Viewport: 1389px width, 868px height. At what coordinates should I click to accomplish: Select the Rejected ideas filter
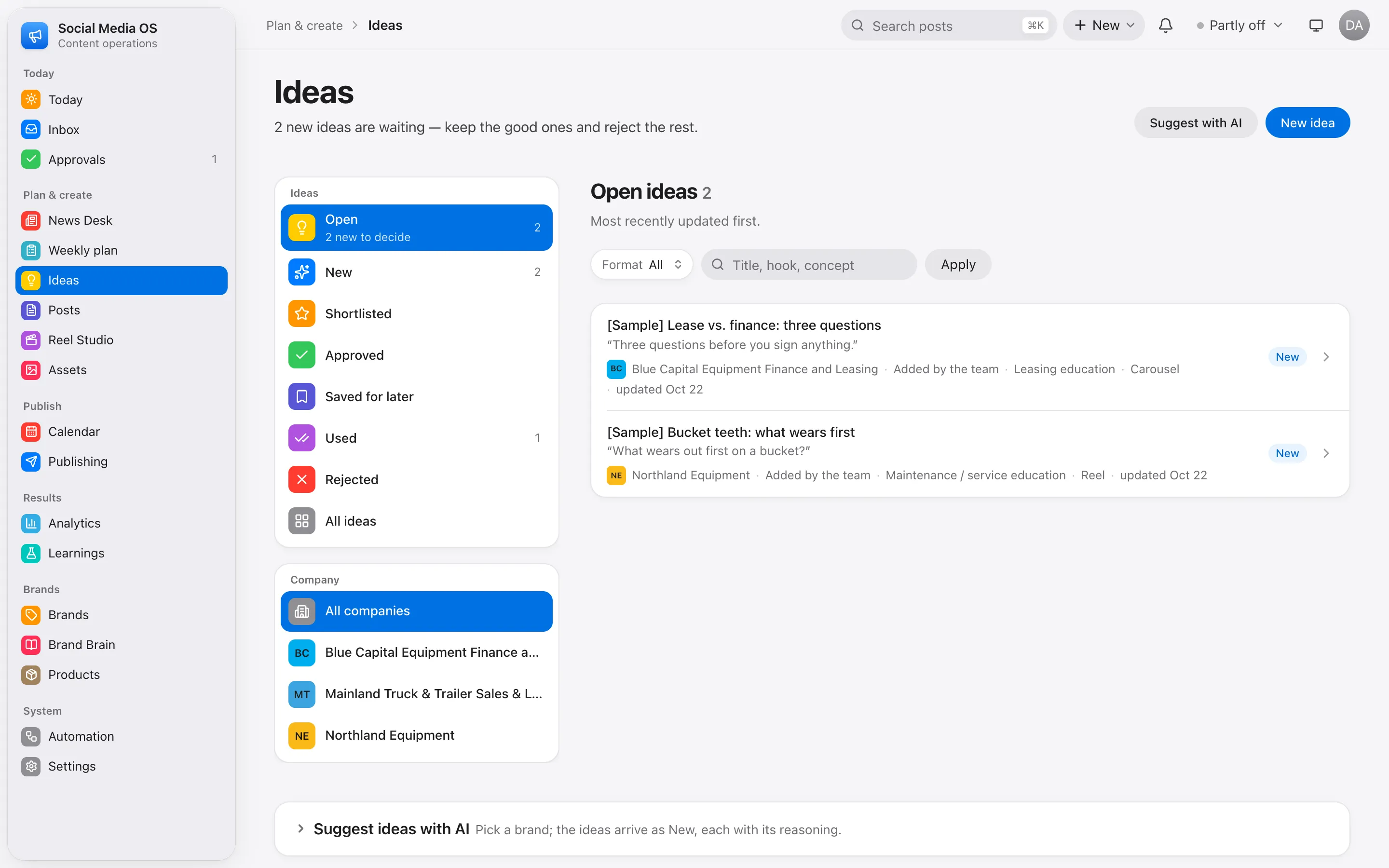416,479
